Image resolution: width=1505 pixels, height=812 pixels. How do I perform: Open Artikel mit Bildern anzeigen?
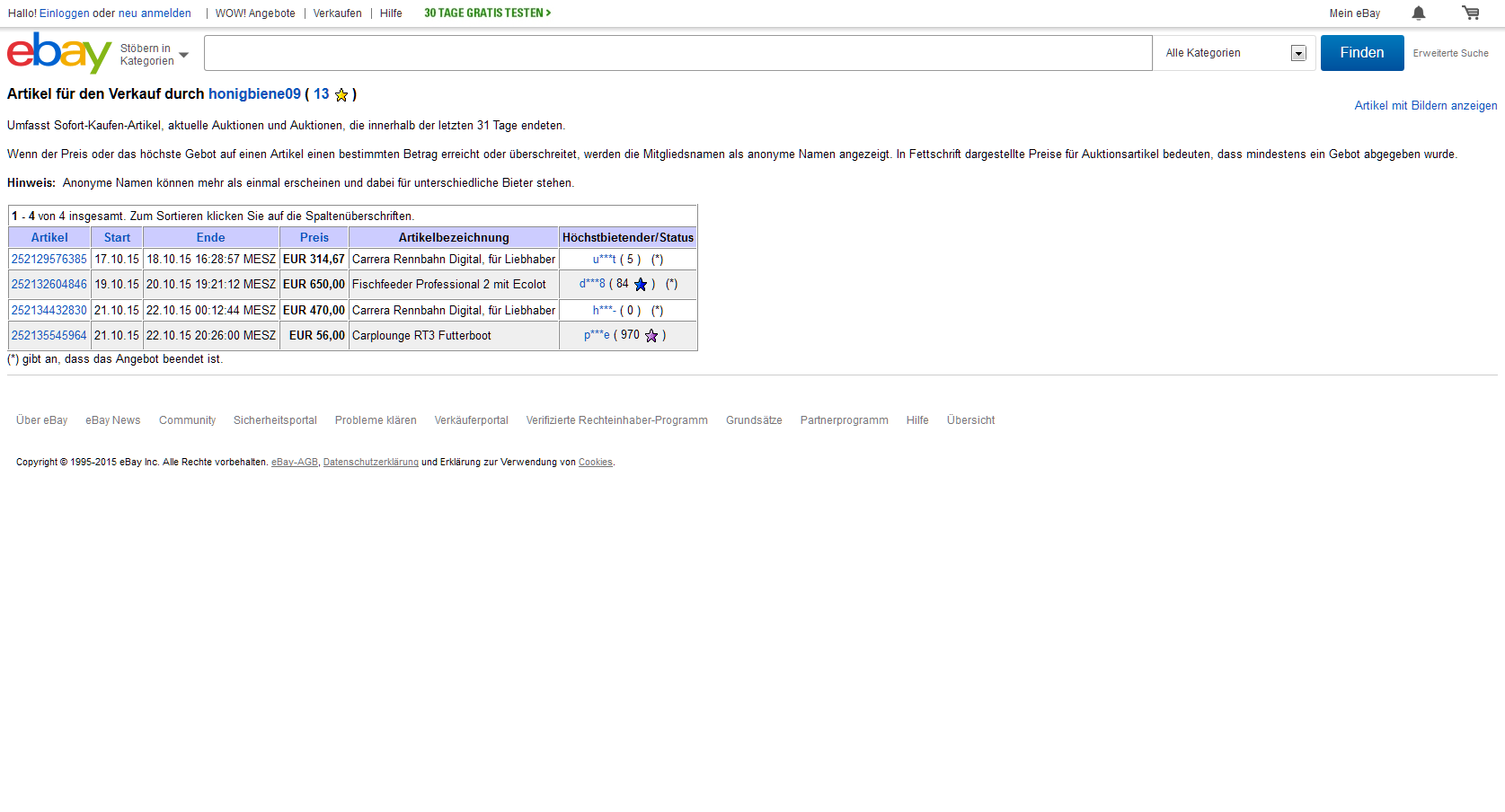(x=1425, y=106)
